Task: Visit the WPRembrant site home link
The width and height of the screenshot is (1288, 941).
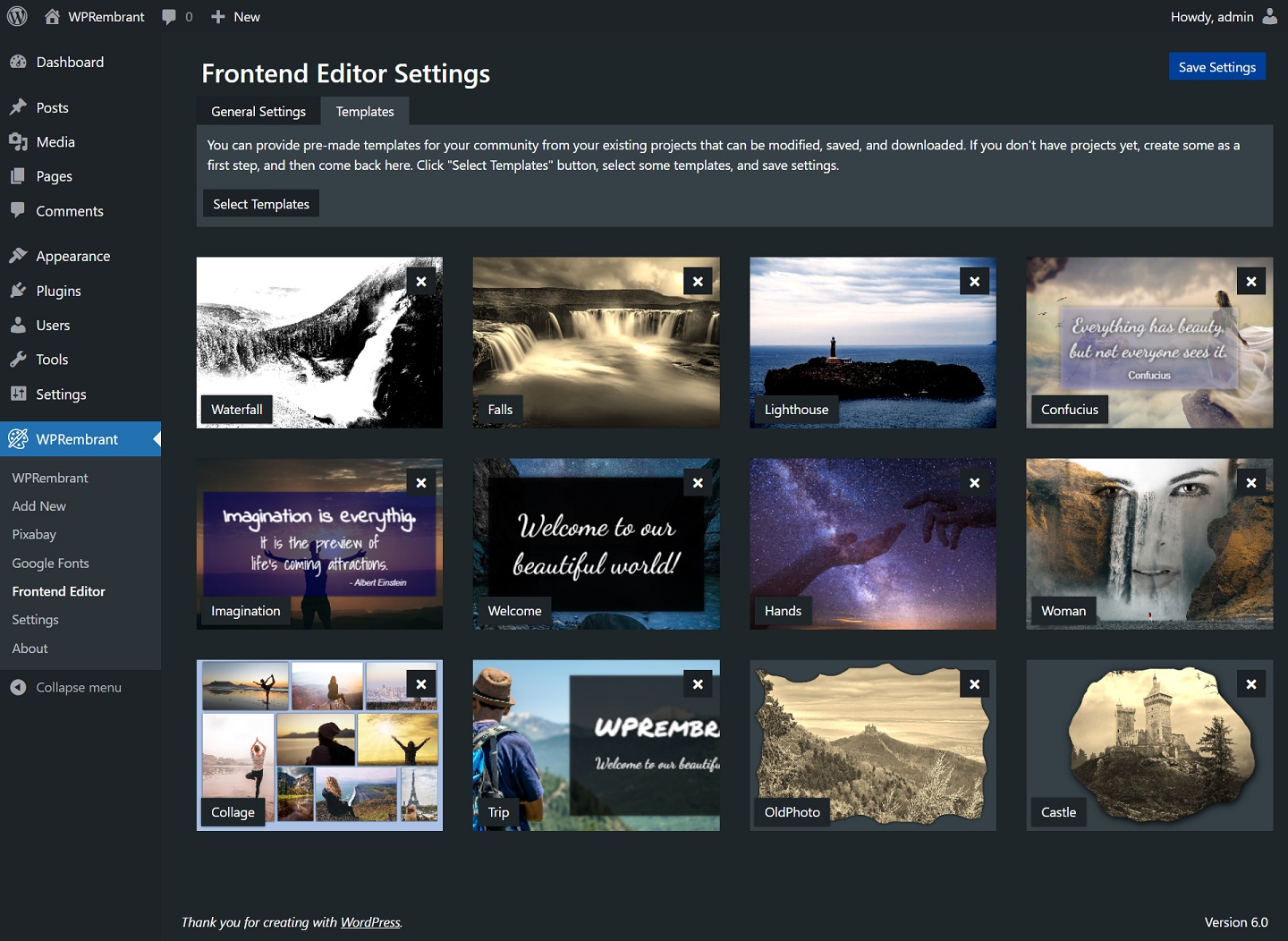Action: 94,17
